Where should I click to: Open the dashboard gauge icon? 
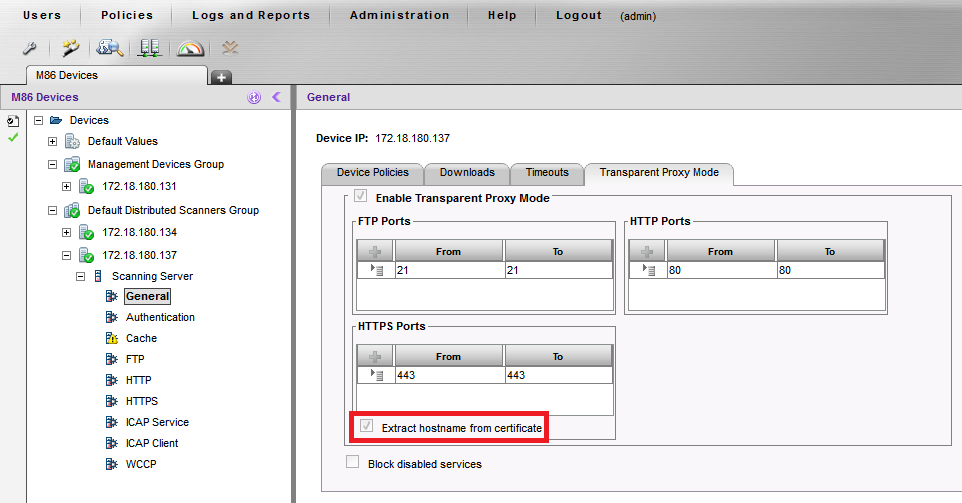190,48
